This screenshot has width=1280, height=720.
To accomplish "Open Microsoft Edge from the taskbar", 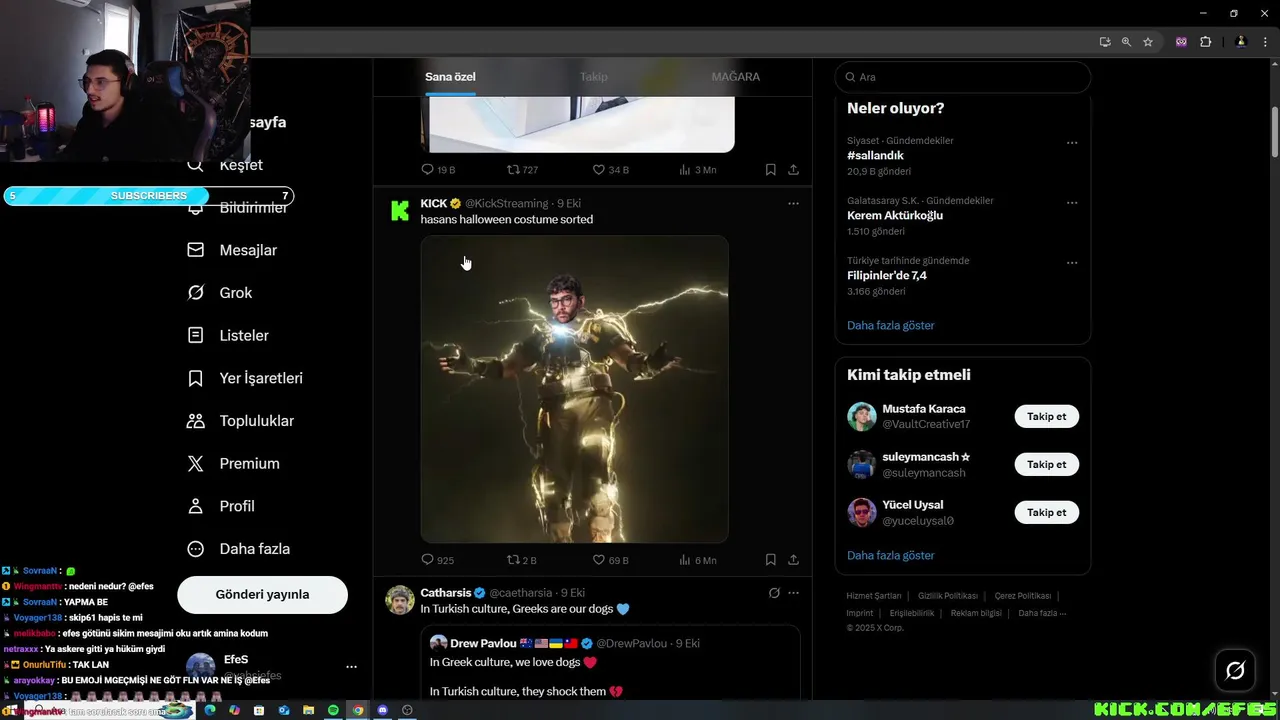I will (x=210, y=710).
